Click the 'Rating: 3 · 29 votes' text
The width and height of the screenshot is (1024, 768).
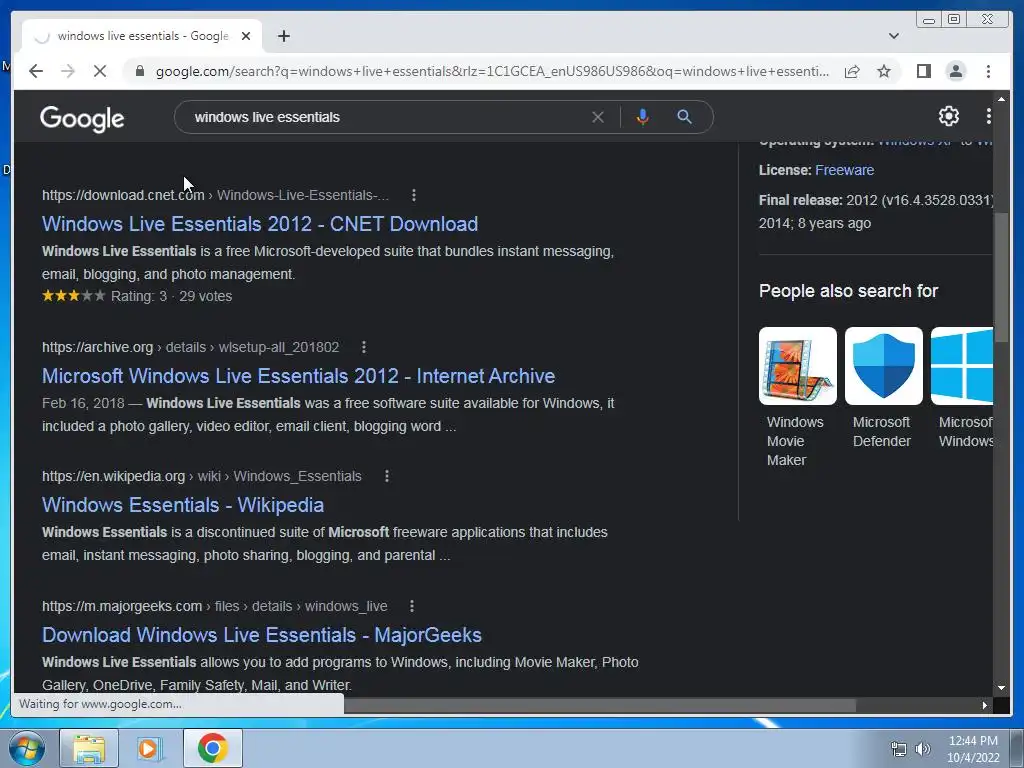click(x=172, y=296)
